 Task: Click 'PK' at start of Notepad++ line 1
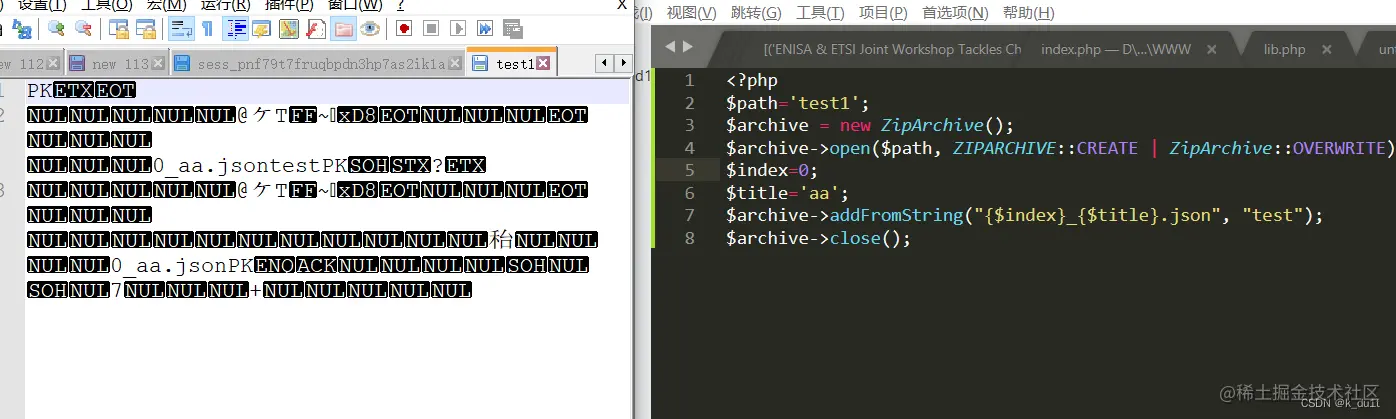coord(40,91)
